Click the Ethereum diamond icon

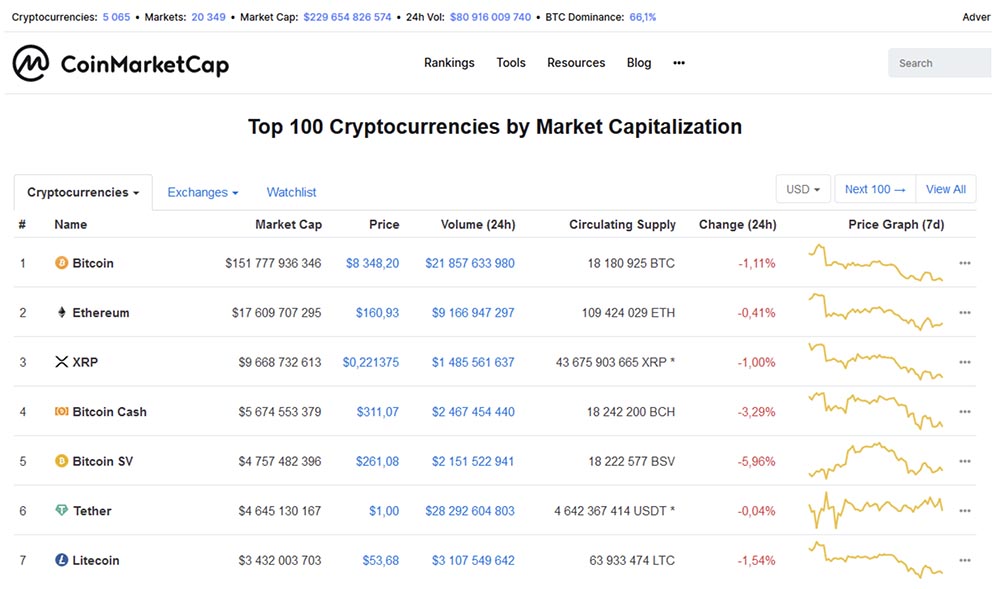tap(62, 313)
